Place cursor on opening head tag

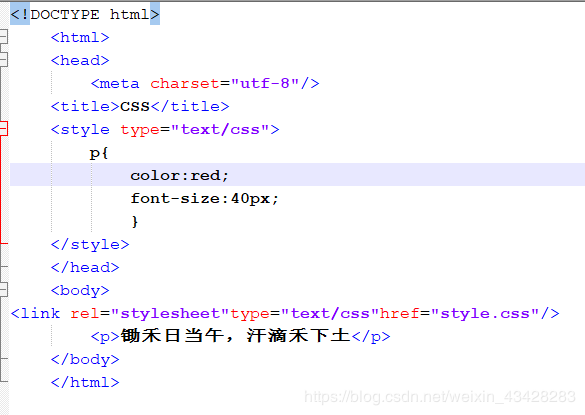80,60
